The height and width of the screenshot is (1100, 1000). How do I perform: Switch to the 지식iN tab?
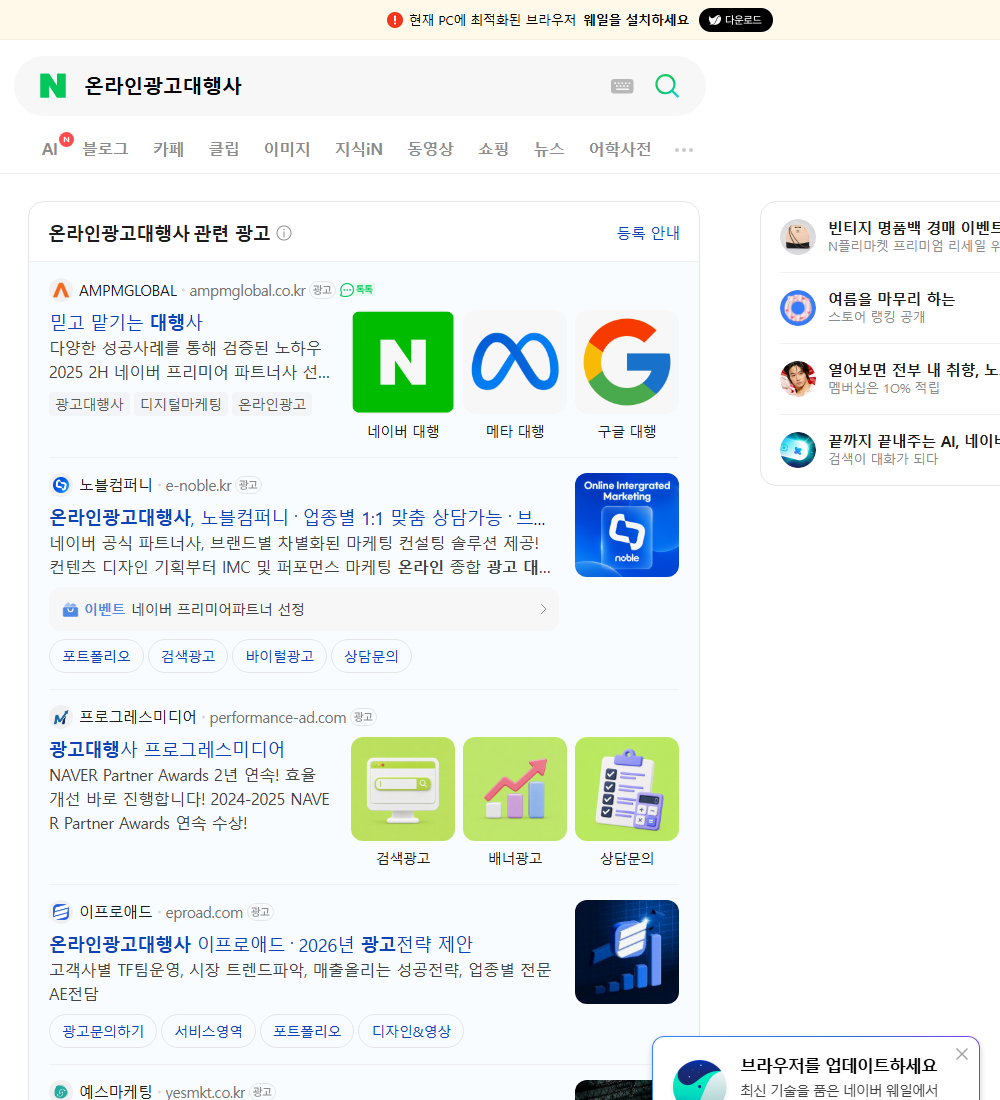click(x=359, y=149)
